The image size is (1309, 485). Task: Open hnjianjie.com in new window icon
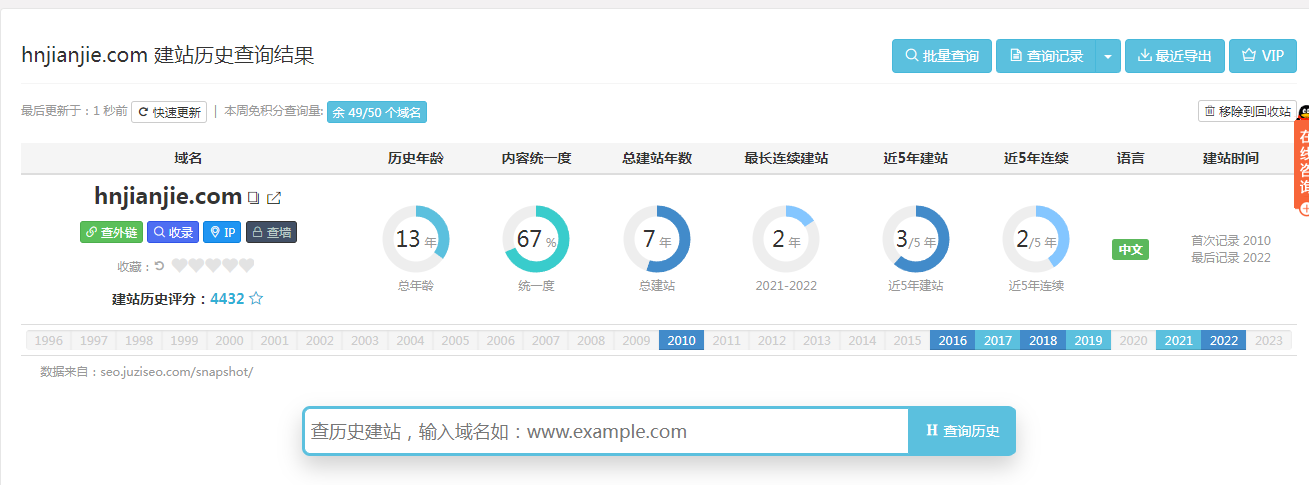[x=274, y=198]
